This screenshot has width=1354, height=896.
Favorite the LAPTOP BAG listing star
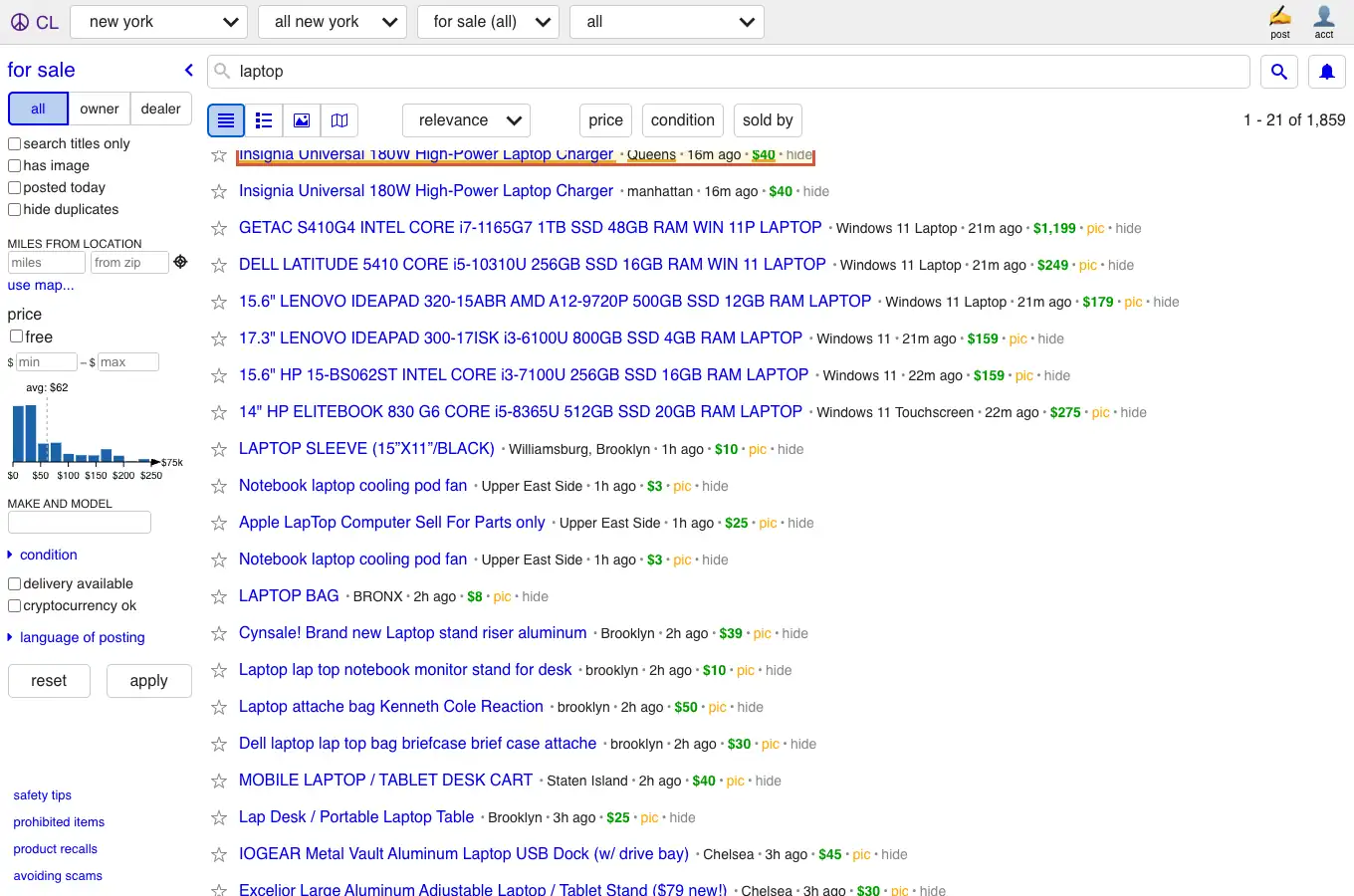(x=219, y=596)
